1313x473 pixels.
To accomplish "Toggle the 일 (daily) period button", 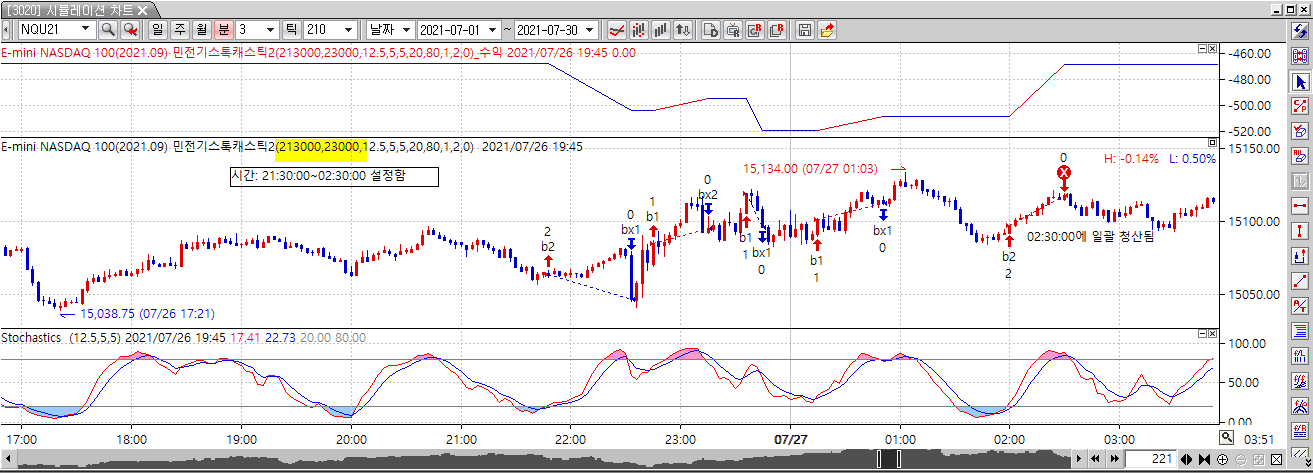I will tap(157, 30).
